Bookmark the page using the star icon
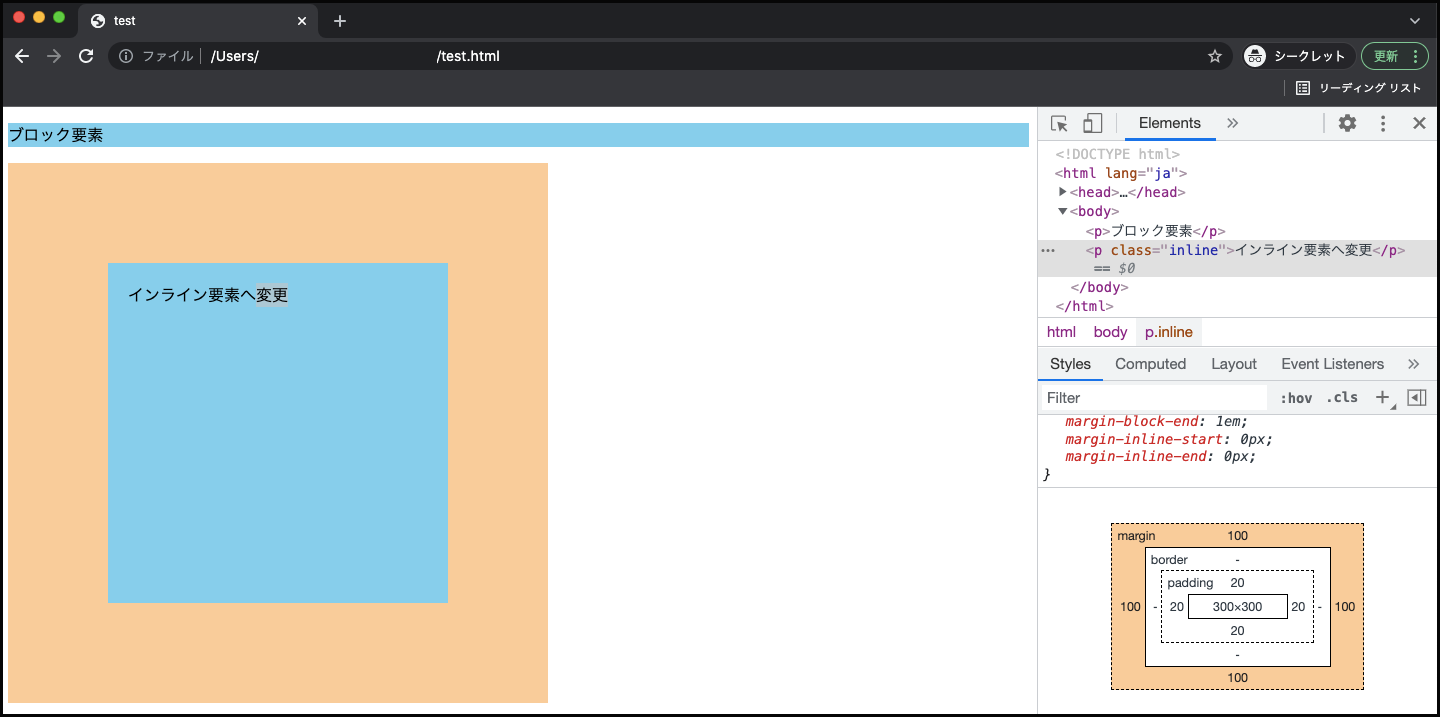The height and width of the screenshot is (717, 1440). tap(1214, 56)
